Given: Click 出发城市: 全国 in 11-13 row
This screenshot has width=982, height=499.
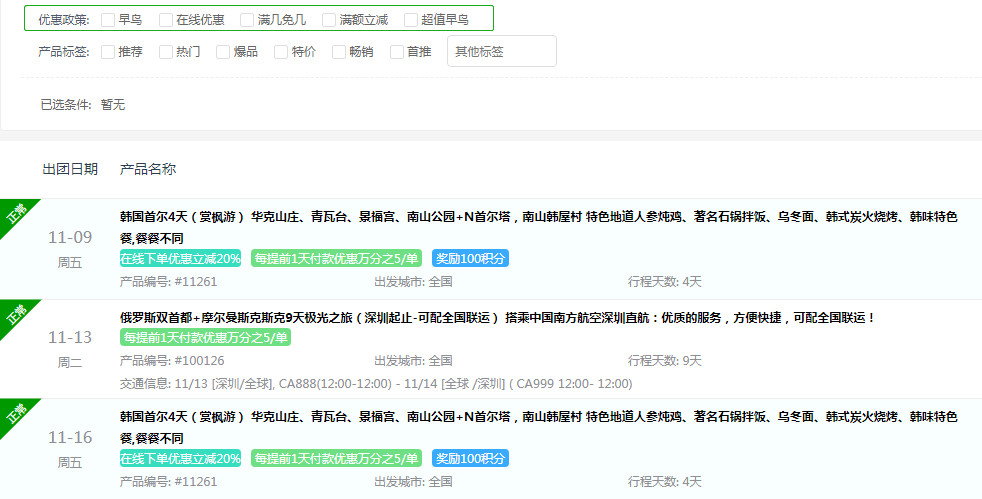Looking at the screenshot, I should [413, 361].
